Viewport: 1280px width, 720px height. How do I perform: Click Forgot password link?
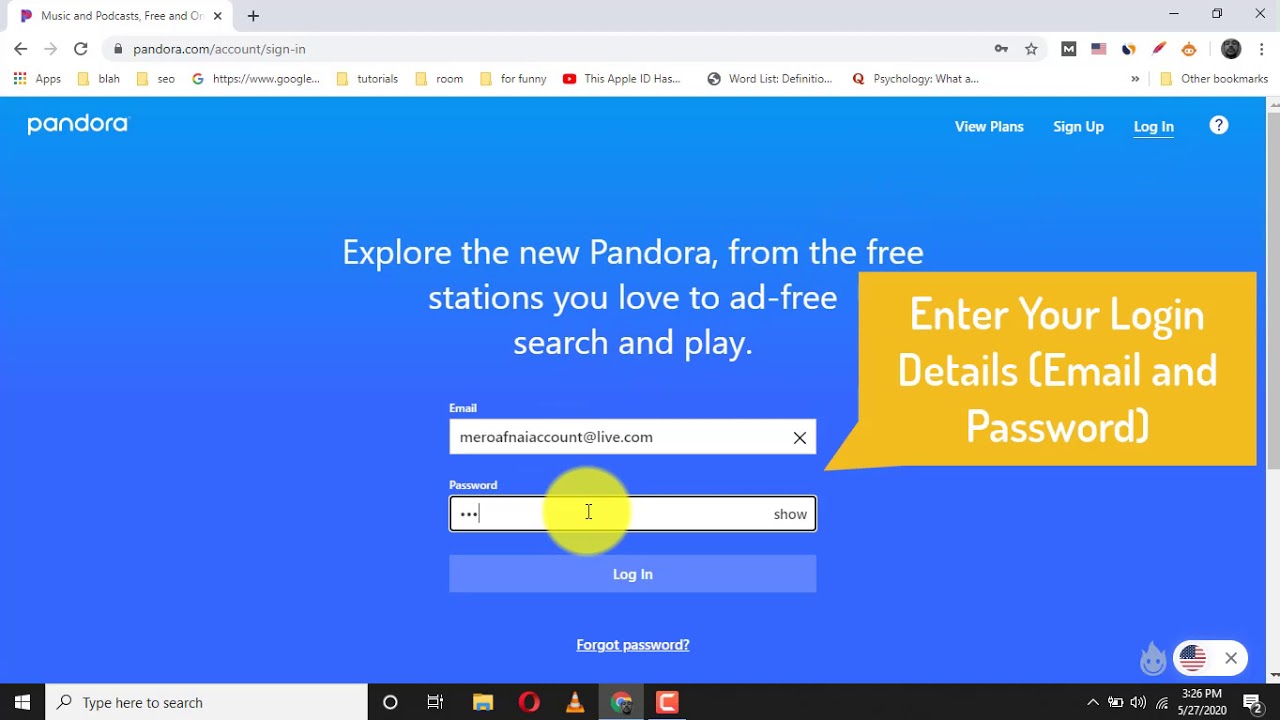[x=632, y=645]
